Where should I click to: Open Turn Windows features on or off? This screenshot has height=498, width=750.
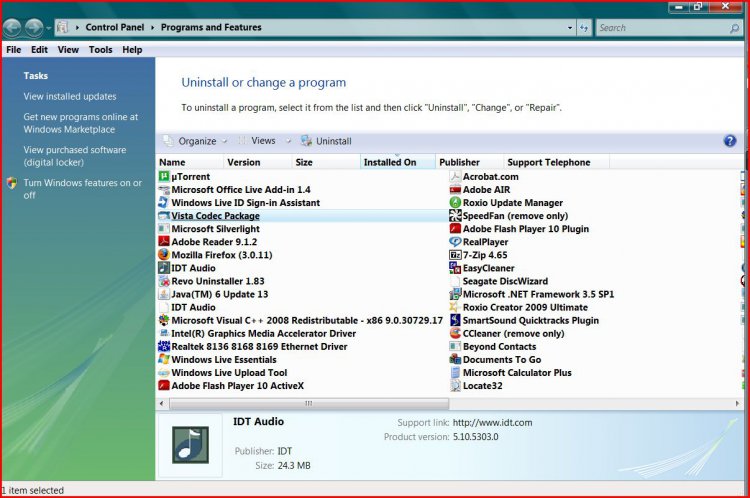83,189
